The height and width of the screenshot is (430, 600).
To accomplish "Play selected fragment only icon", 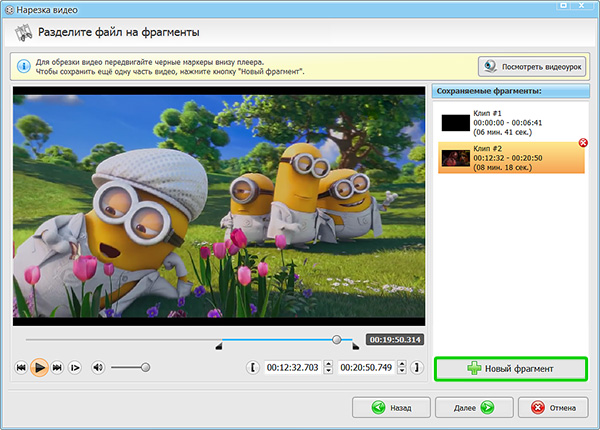I will pyautogui.click(x=75, y=368).
